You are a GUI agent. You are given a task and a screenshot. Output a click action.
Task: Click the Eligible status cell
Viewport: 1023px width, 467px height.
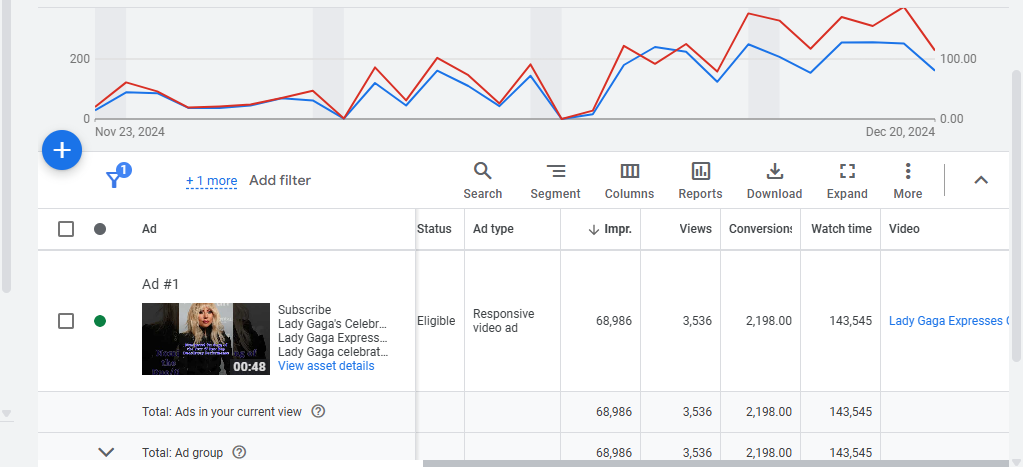coord(436,321)
